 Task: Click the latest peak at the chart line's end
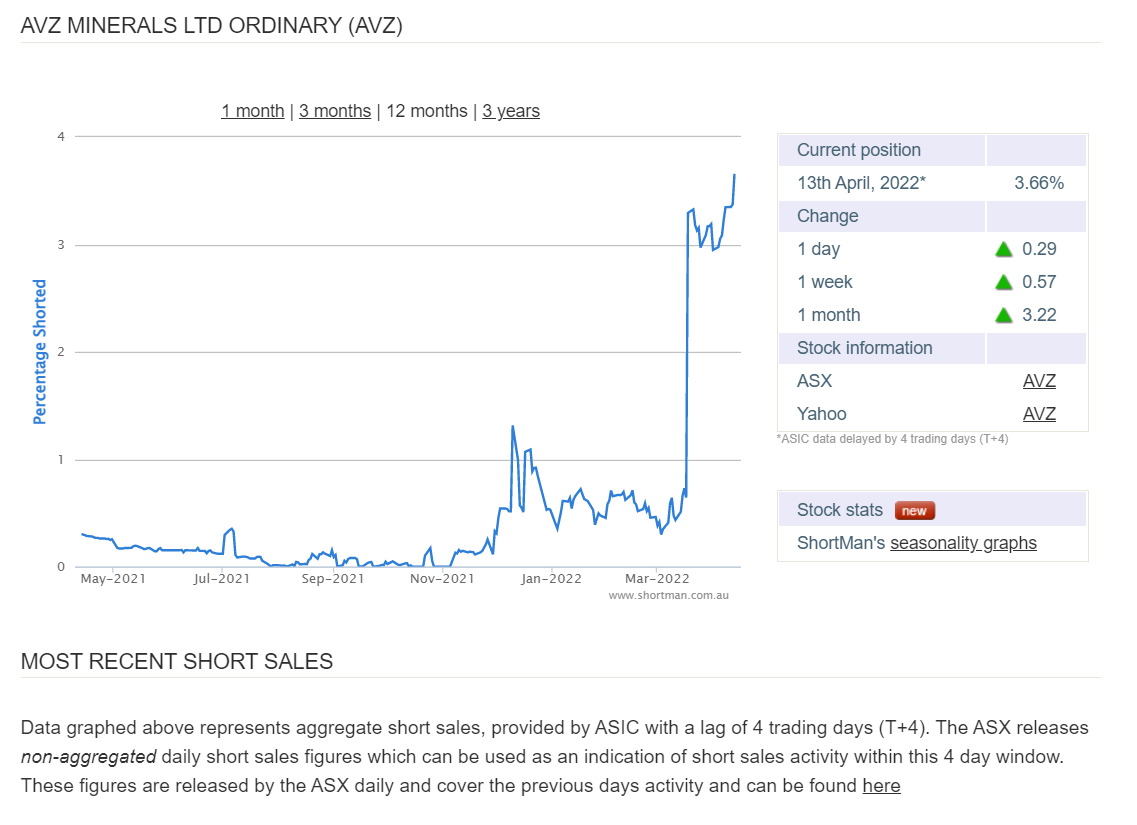click(x=734, y=175)
